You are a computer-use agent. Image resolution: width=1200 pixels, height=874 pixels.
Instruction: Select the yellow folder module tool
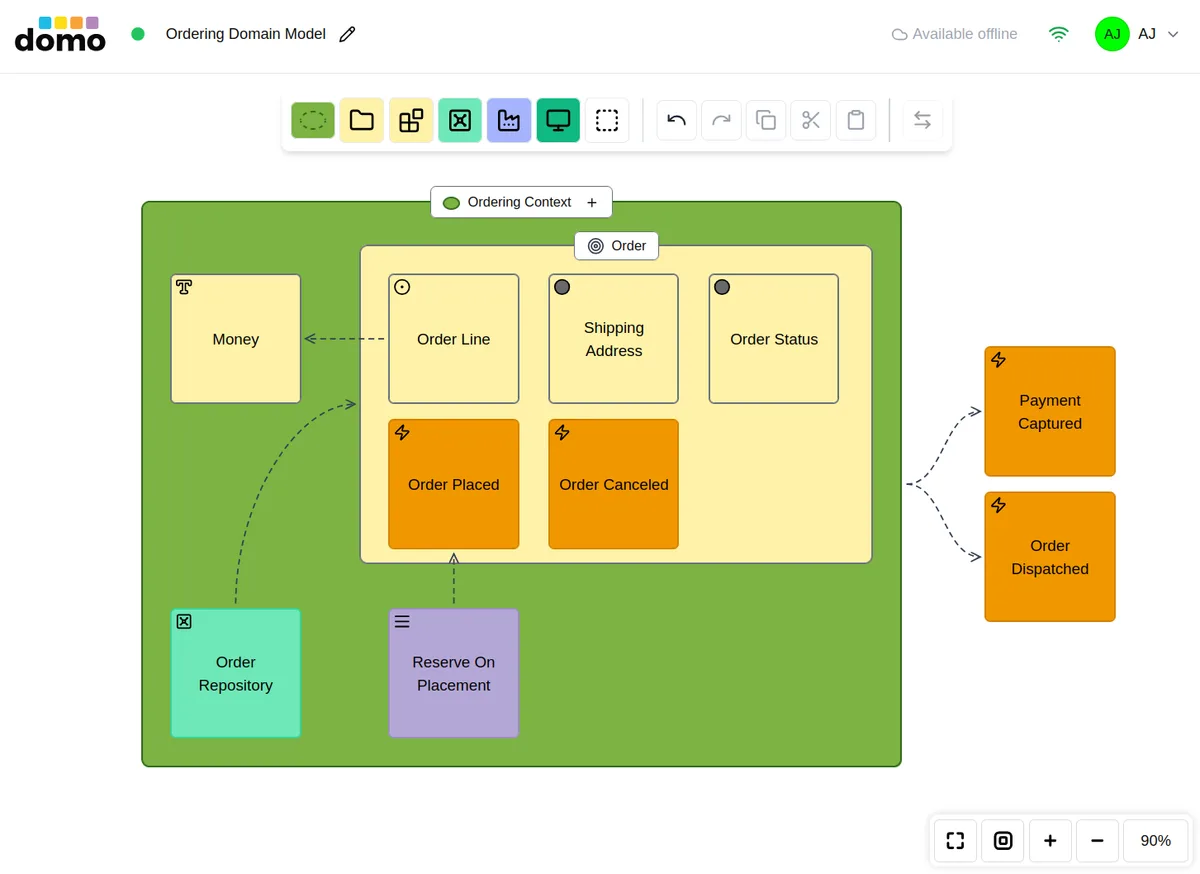362,121
